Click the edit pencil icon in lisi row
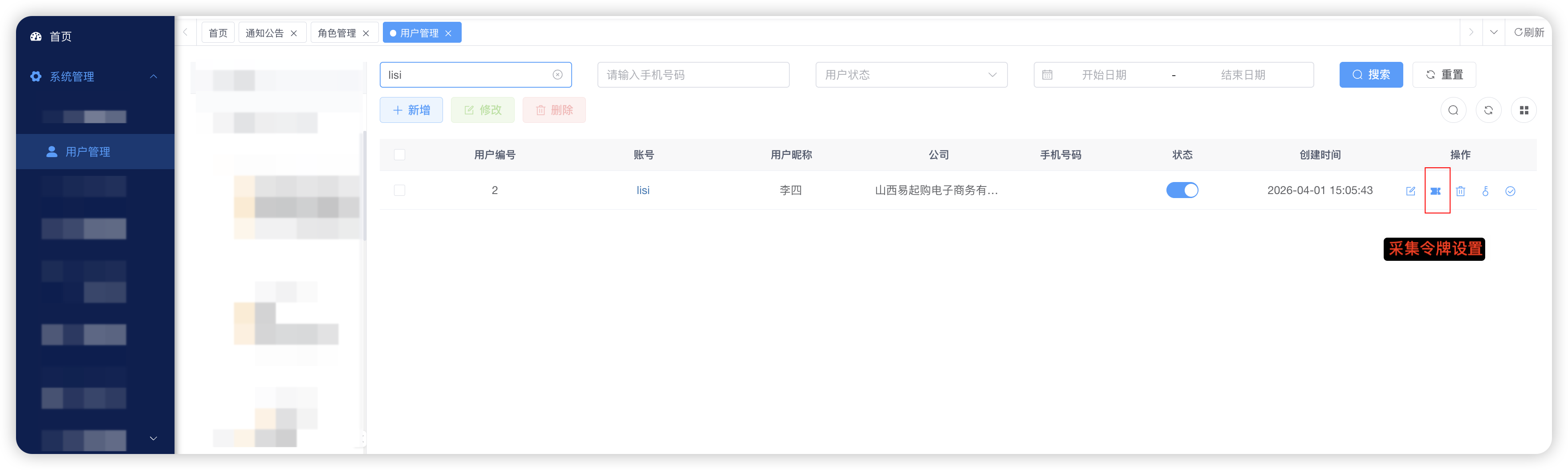The height and width of the screenshot is (470, 1568). click(1410, 191)
